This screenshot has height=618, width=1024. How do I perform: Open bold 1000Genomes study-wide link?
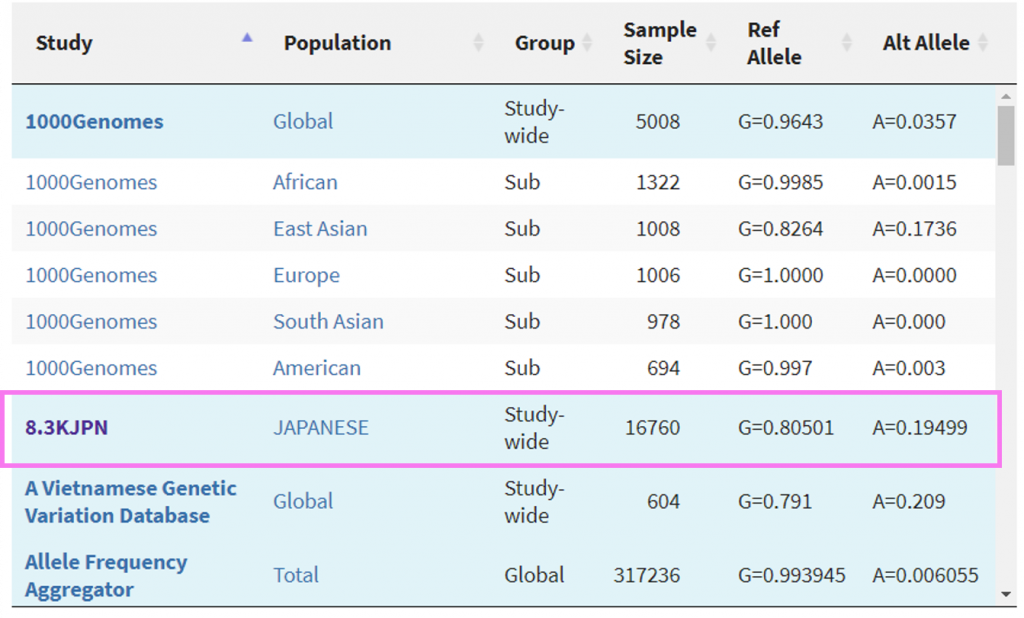point(94,122)
